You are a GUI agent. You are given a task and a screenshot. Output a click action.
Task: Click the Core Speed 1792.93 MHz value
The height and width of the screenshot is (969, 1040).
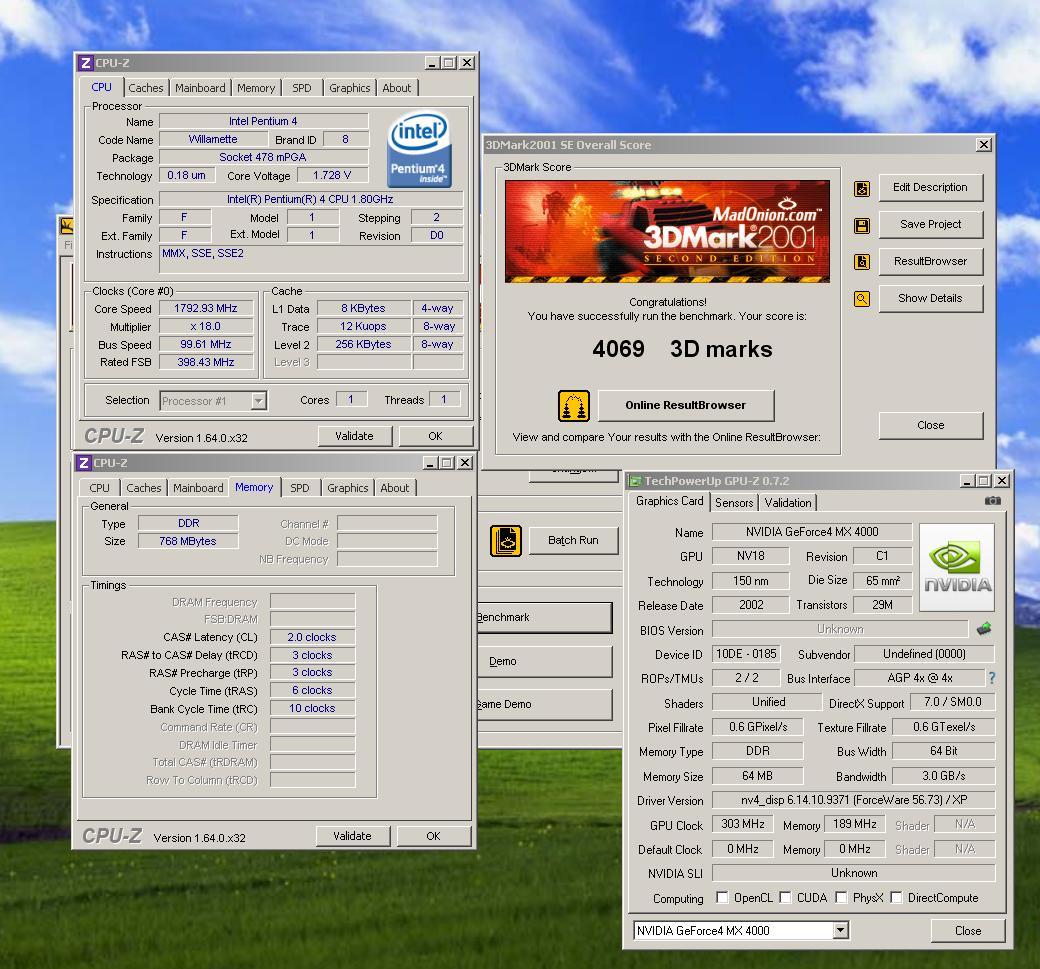click(x=206, y=308)
